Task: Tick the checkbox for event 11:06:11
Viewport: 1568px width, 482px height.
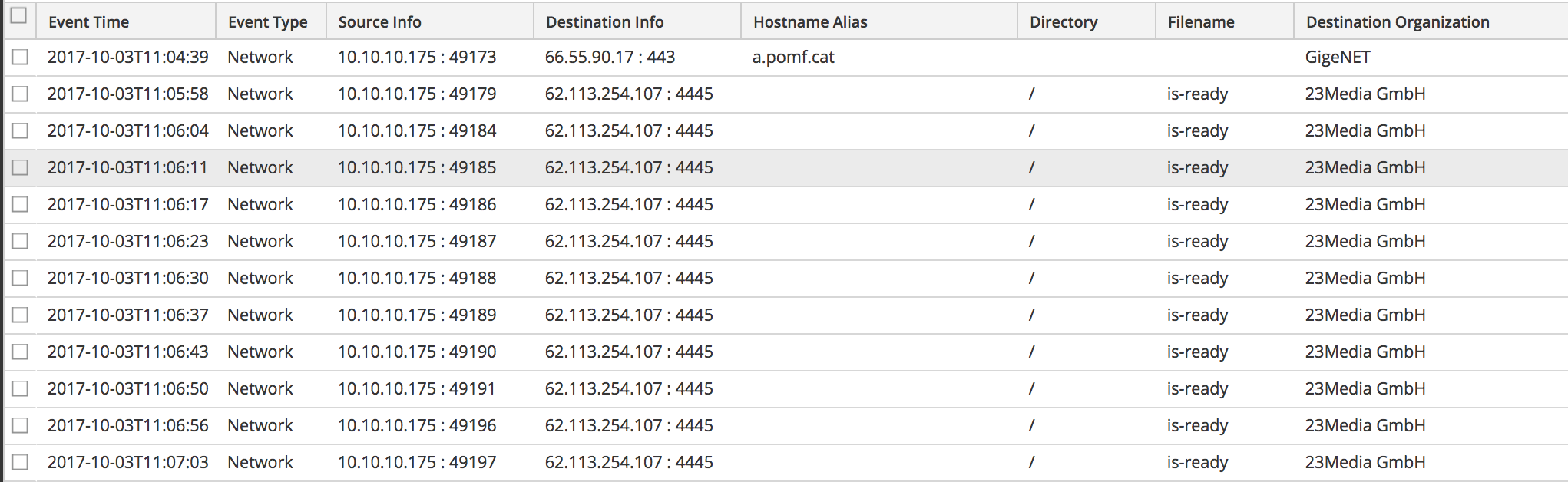Action: 20,168
